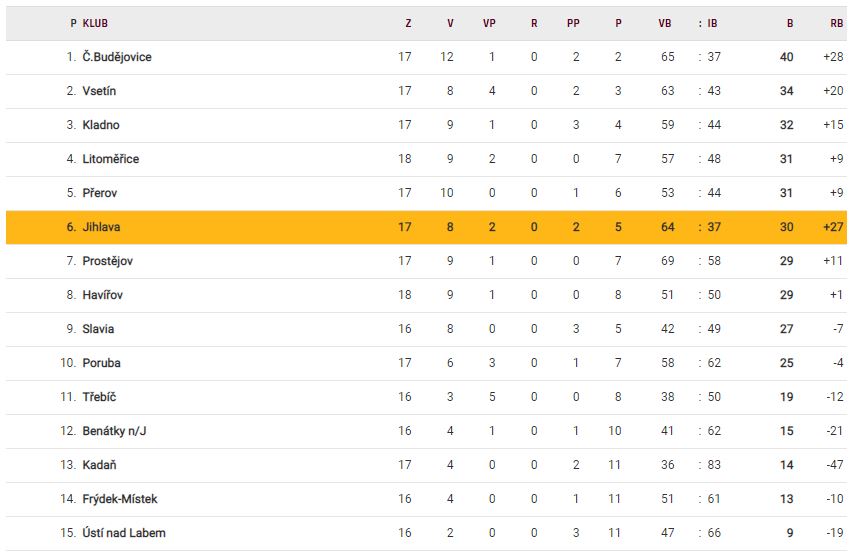Image resolution: width=854 pixels, height=556 pixels.
Task: Open Frýdek-Místek team page
Action: [x=119, y=499]
